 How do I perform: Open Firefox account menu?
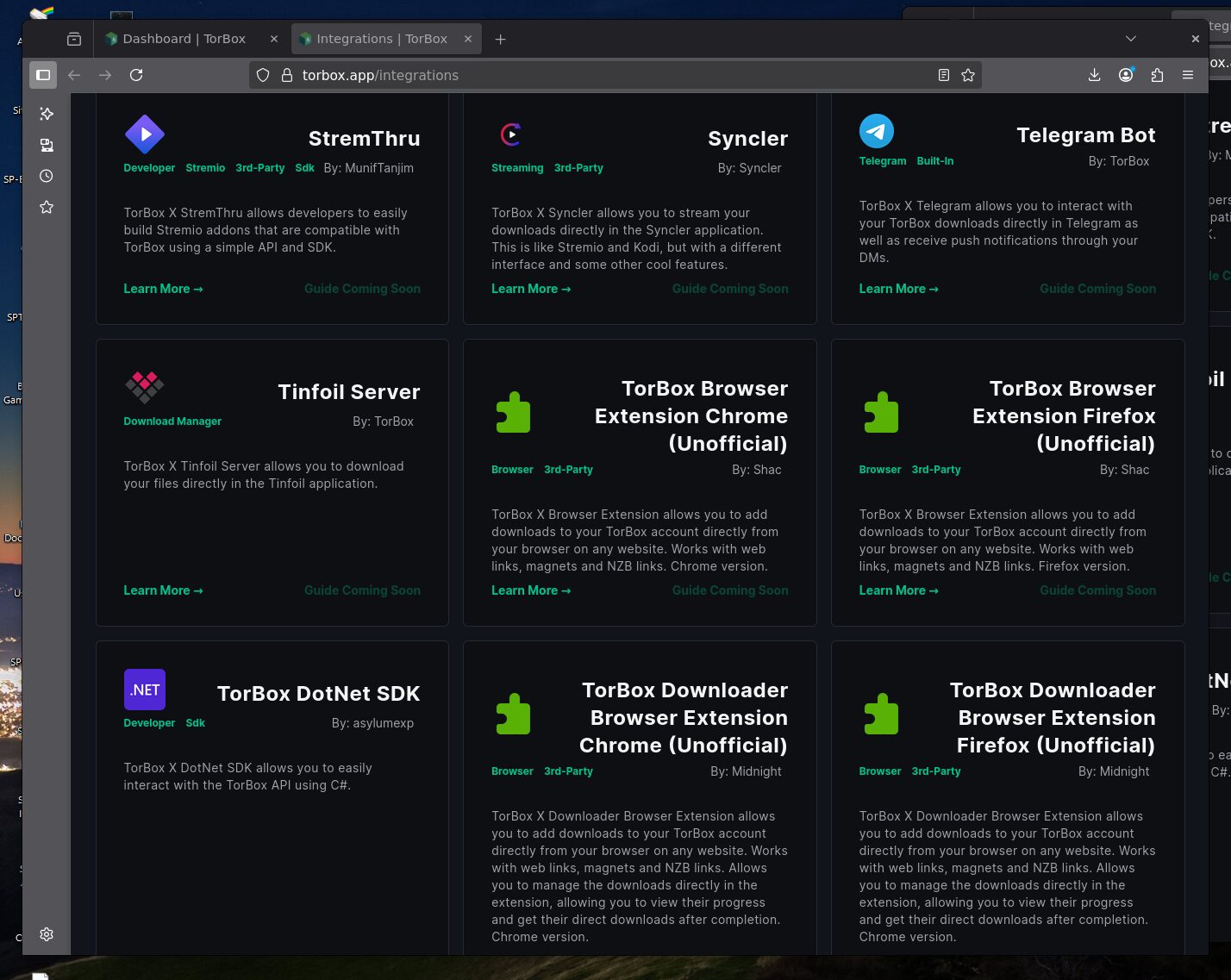click(x=1126, y=75)
